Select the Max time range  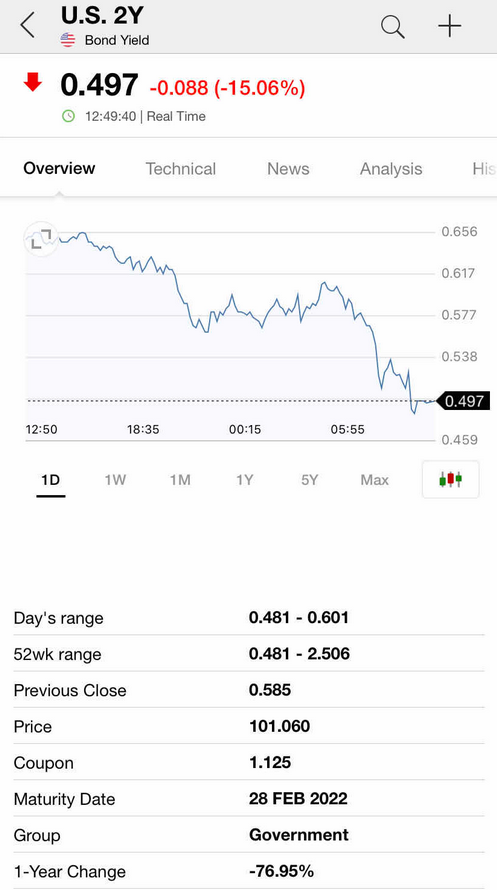374,480
